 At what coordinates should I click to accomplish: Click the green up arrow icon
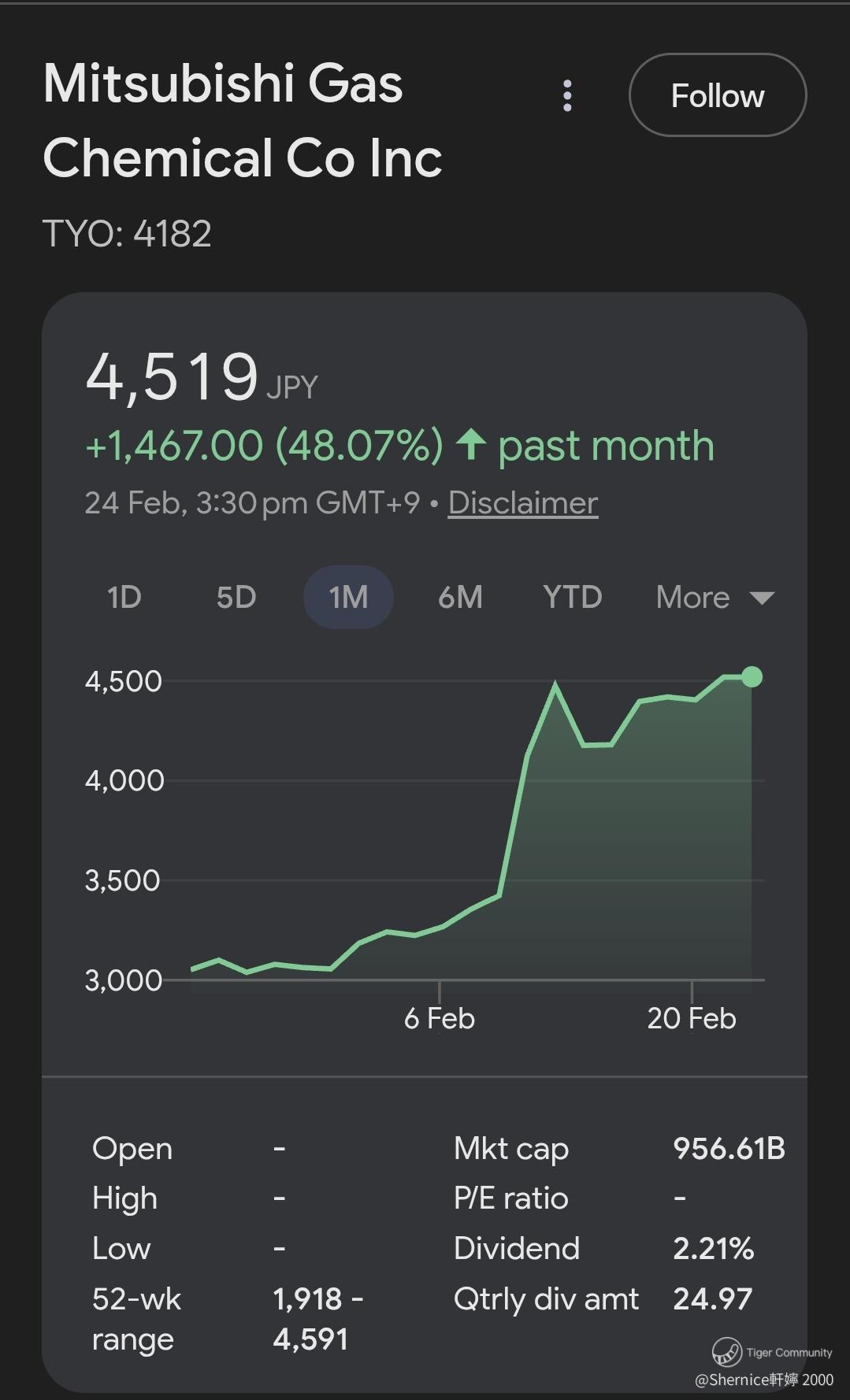coord(471,445)
